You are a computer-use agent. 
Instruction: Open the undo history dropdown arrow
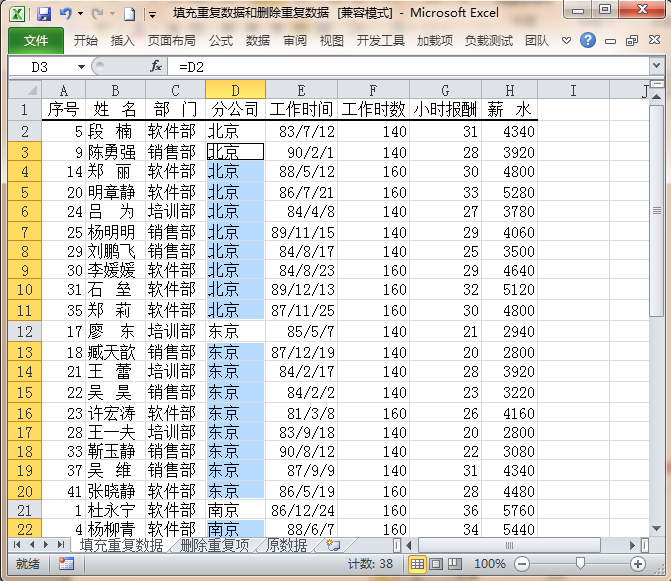pyautogui.click(x=80, y=14)
